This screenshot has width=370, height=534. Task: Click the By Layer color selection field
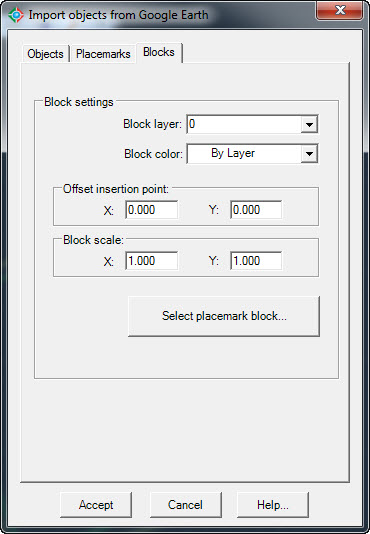[x=252, y=154]
